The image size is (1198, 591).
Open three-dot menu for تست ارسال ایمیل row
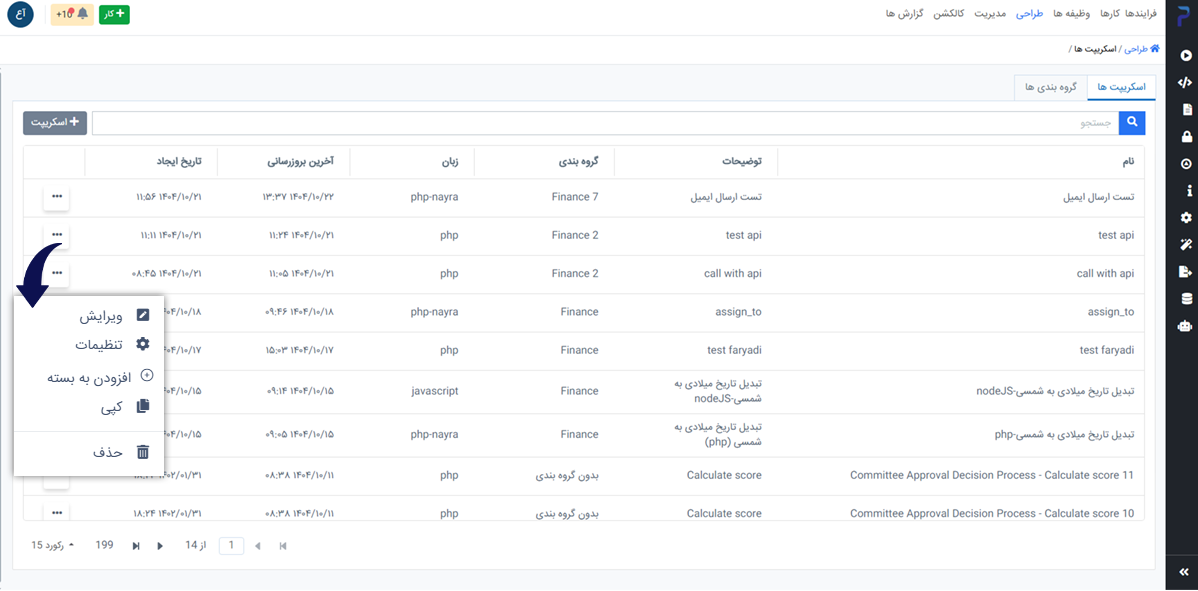point(56,197)
